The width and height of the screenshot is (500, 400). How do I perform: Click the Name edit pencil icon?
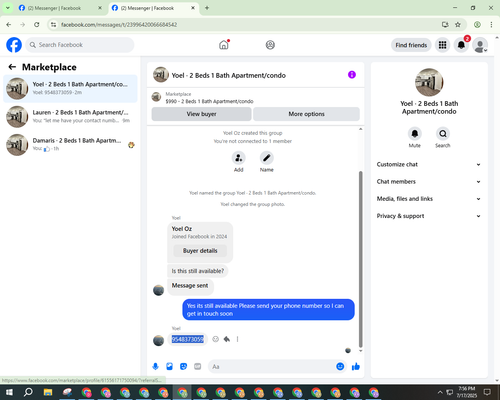pyautogui.click(x=267, y=158)
